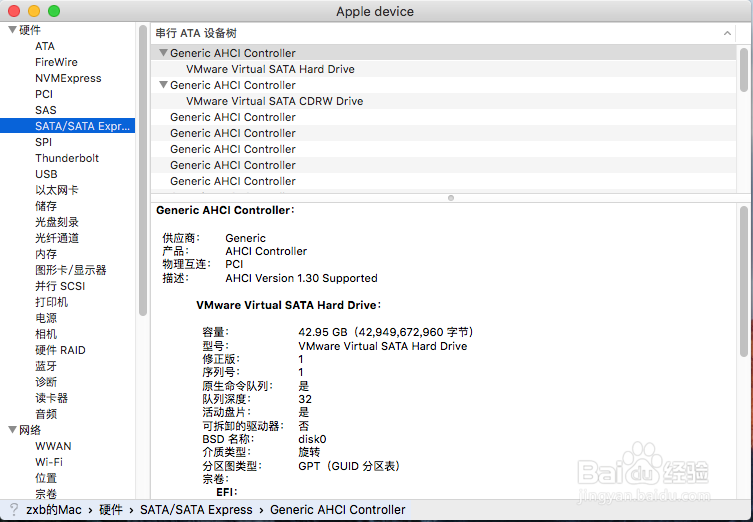Select 内存 in the sidebar

[46, 254]
